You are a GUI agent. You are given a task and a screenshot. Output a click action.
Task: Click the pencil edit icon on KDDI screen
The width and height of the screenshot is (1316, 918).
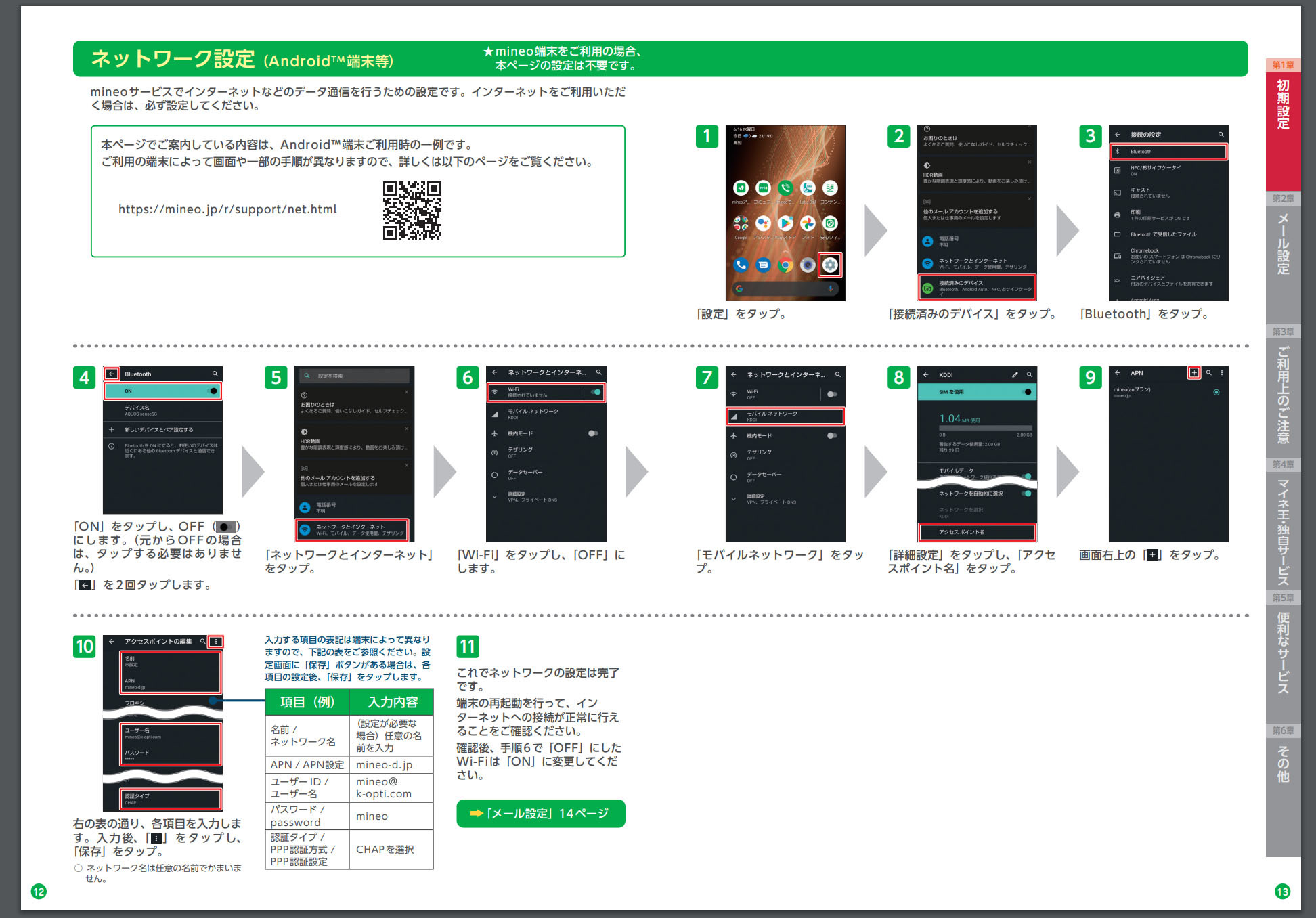[x=1015, y=374]
